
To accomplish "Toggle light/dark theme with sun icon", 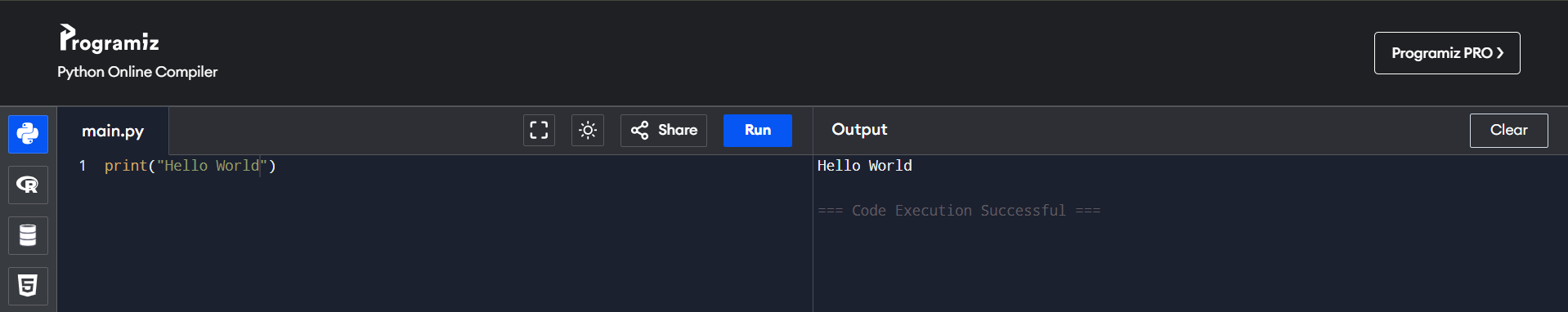I will click(588, 130).
